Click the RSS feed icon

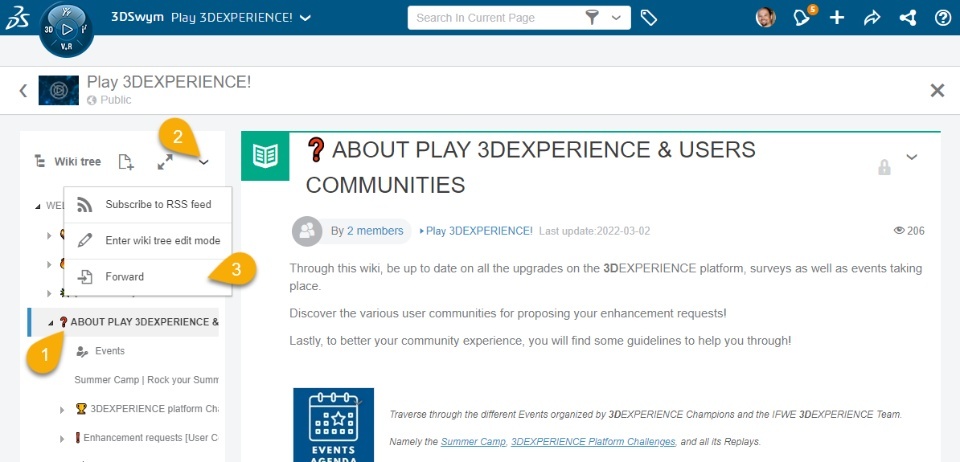(84, 204)
